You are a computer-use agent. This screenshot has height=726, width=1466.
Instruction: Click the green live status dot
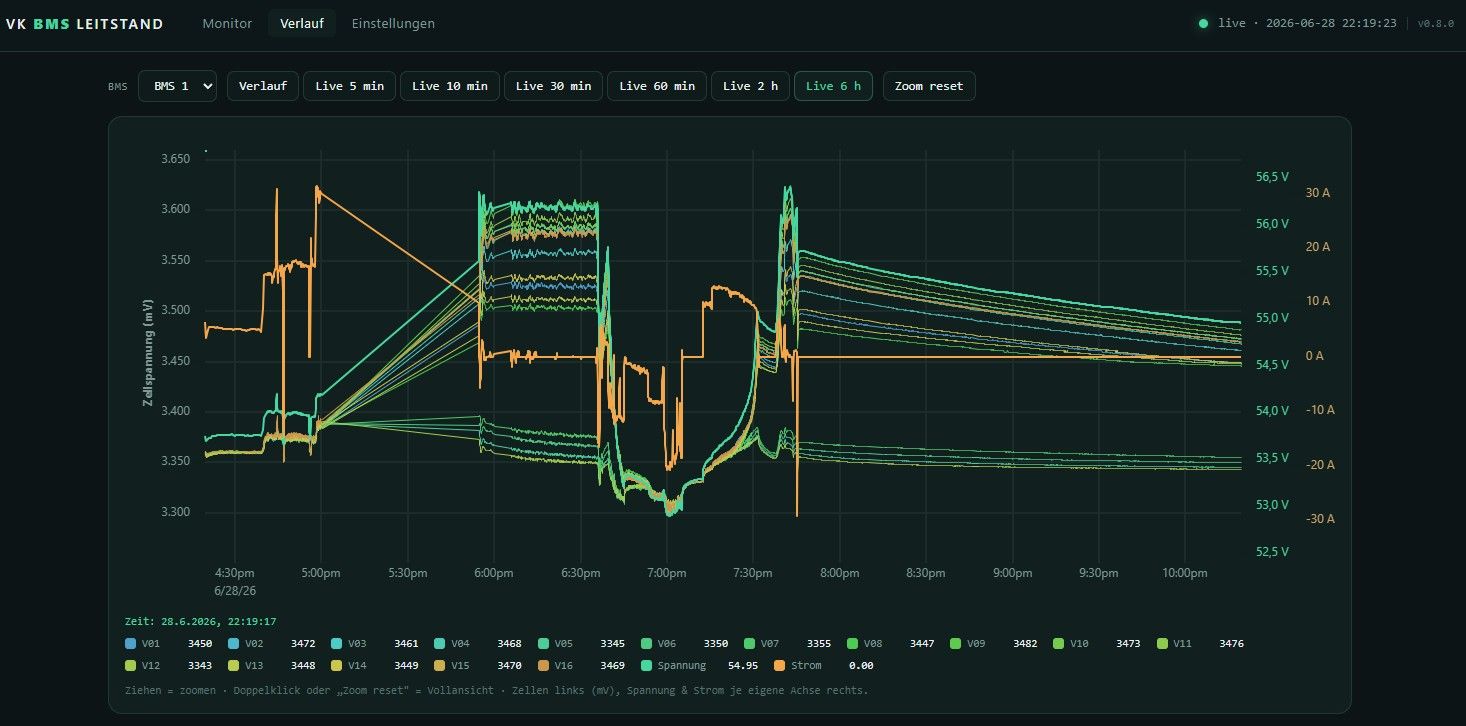point(1203,23)
